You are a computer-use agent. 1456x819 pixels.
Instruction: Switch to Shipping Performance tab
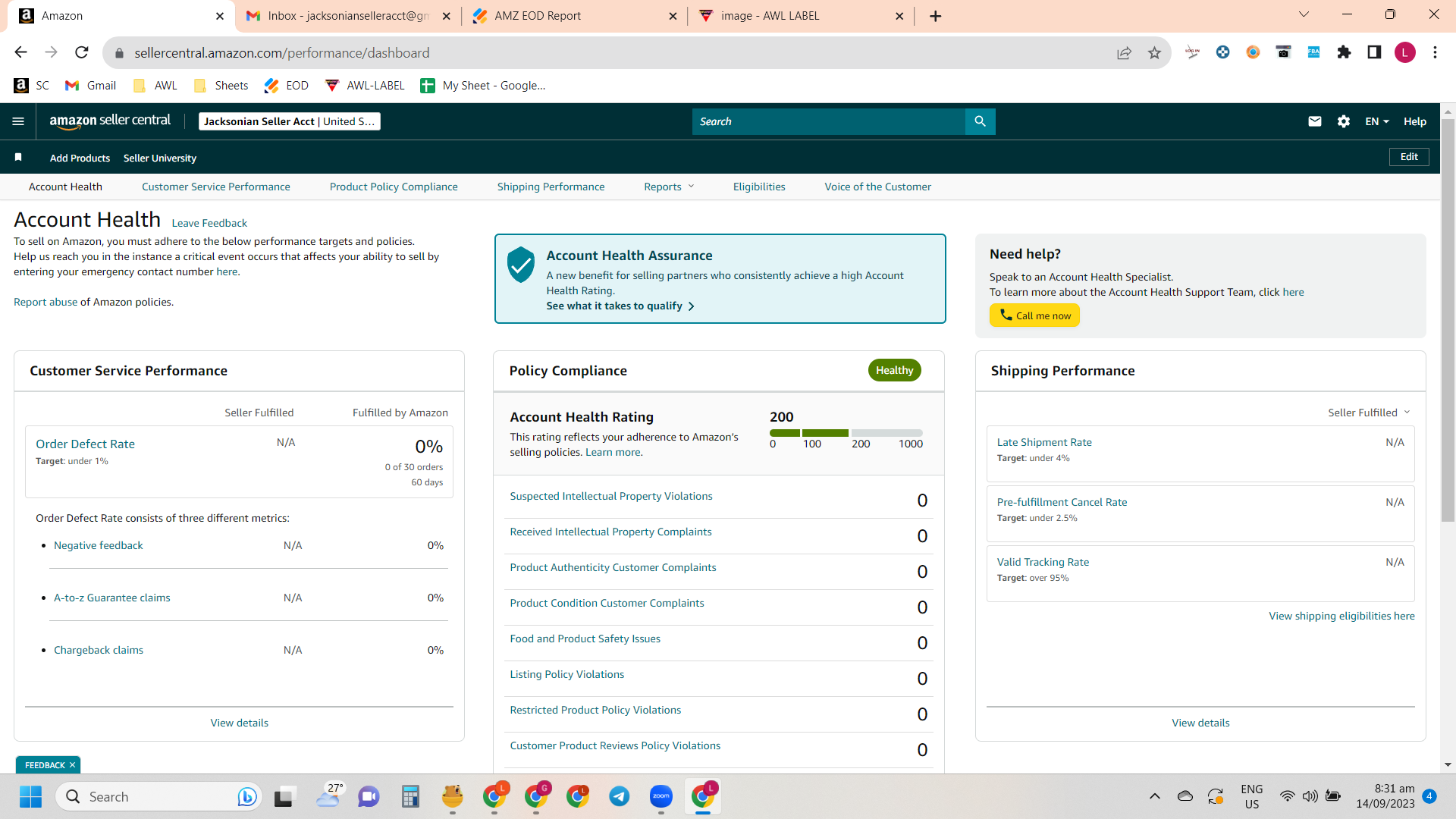pos(551,187)
